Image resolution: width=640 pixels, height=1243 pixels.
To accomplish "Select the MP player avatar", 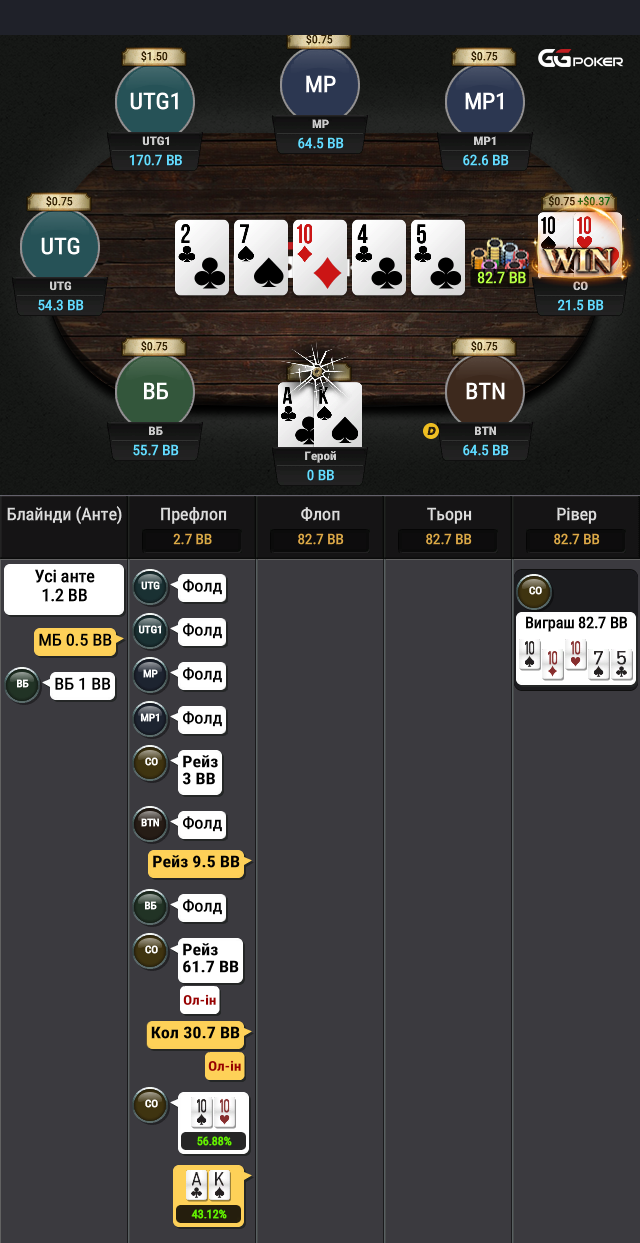I will pyautogui.click(x=320, y=84).
